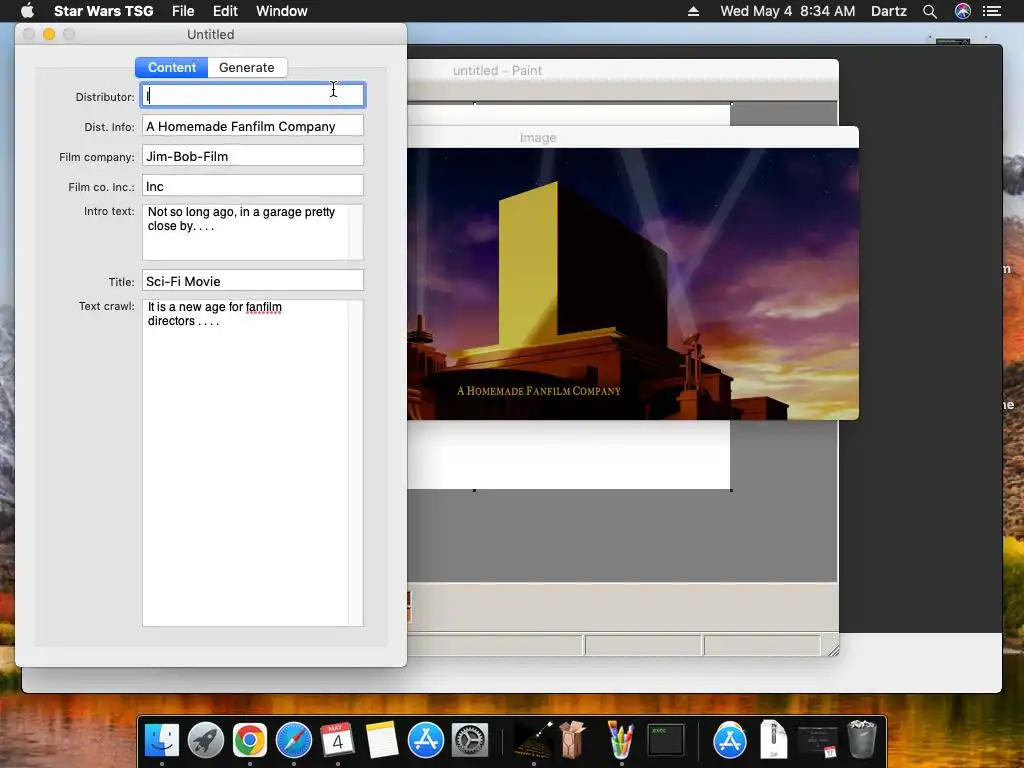
Task: Click the eject icon in the menu bar
Action: point(694,11)
